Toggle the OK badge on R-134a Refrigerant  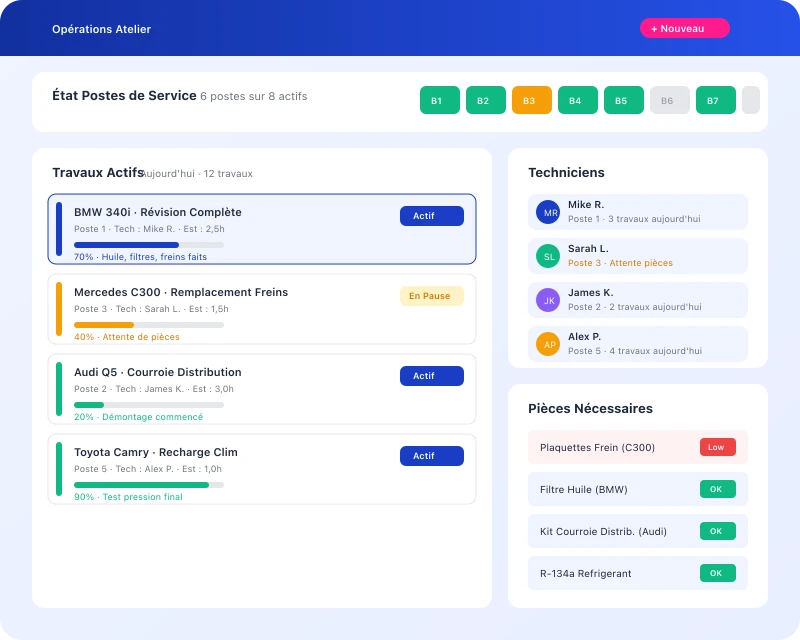tap(716, 573)
